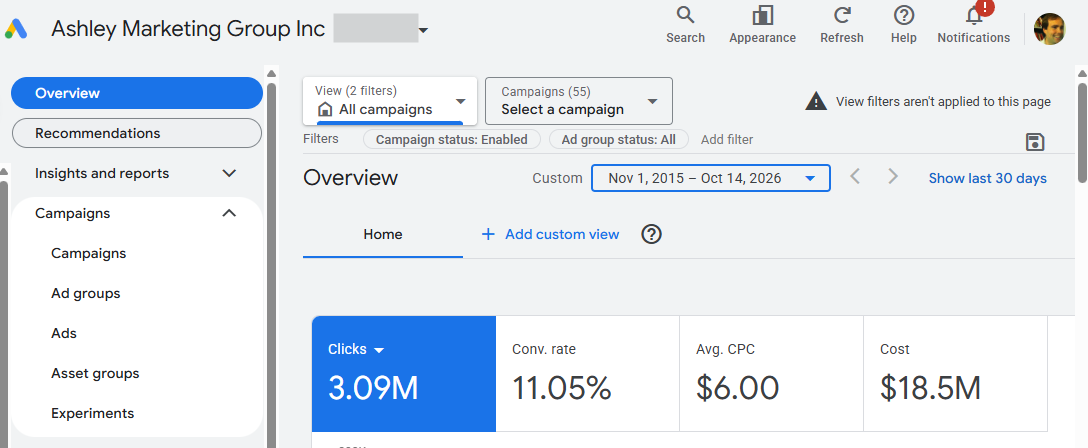Viewport: 1088px width, 448px height.
Task: Open the Select a campaign dropdown
Action: 579,101
